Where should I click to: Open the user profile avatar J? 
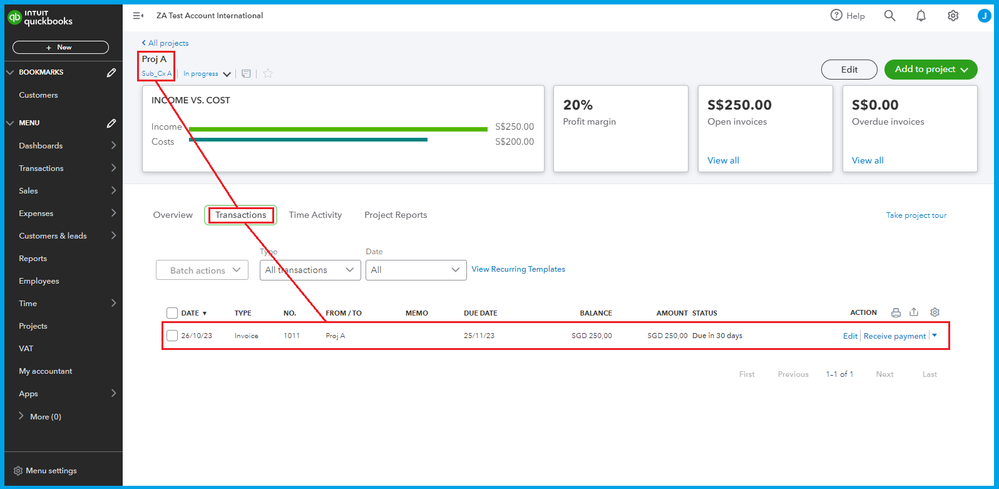pos(984,16)
